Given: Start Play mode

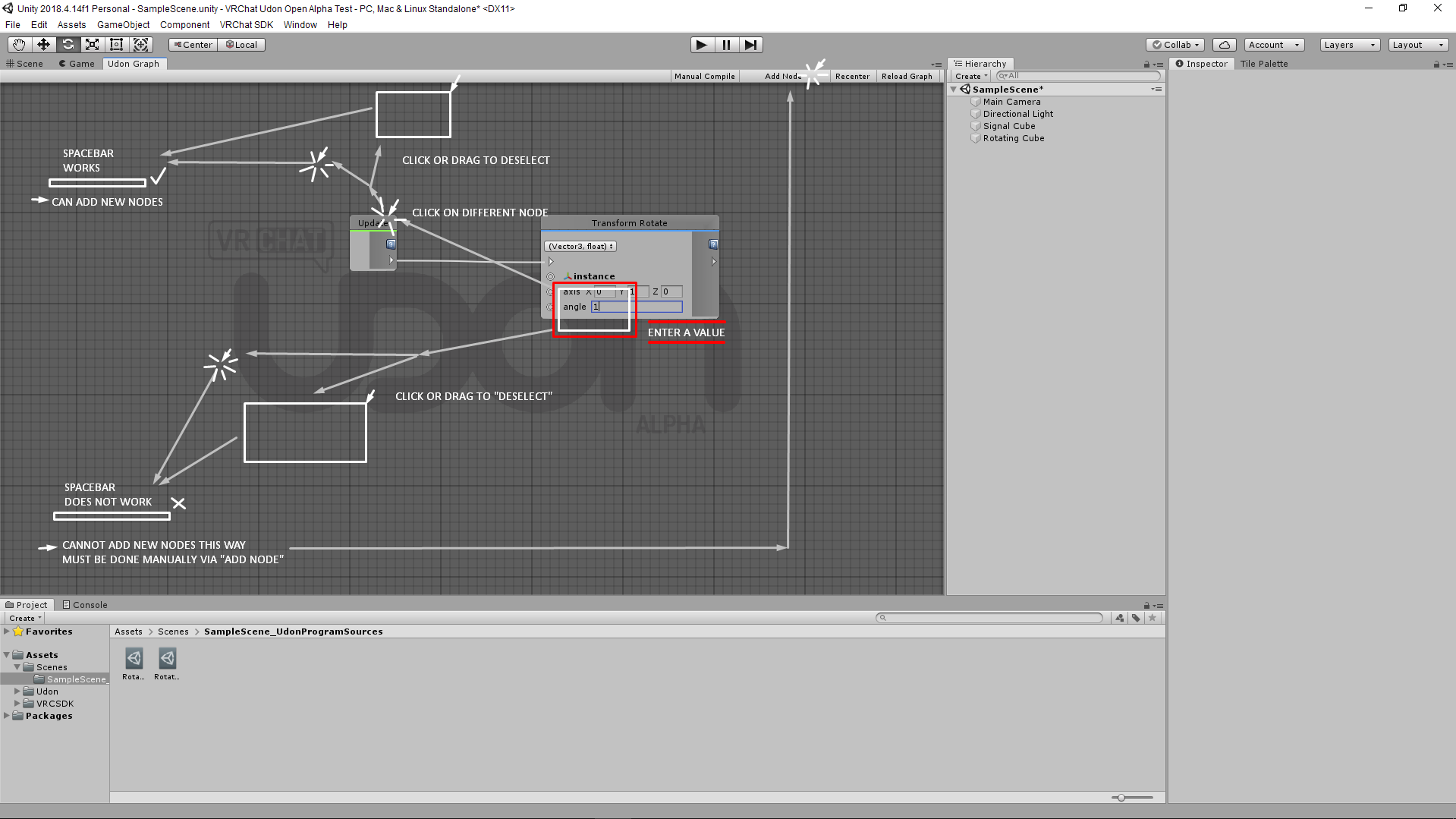Looking at the screenshot, I should [x=702, y=45].
